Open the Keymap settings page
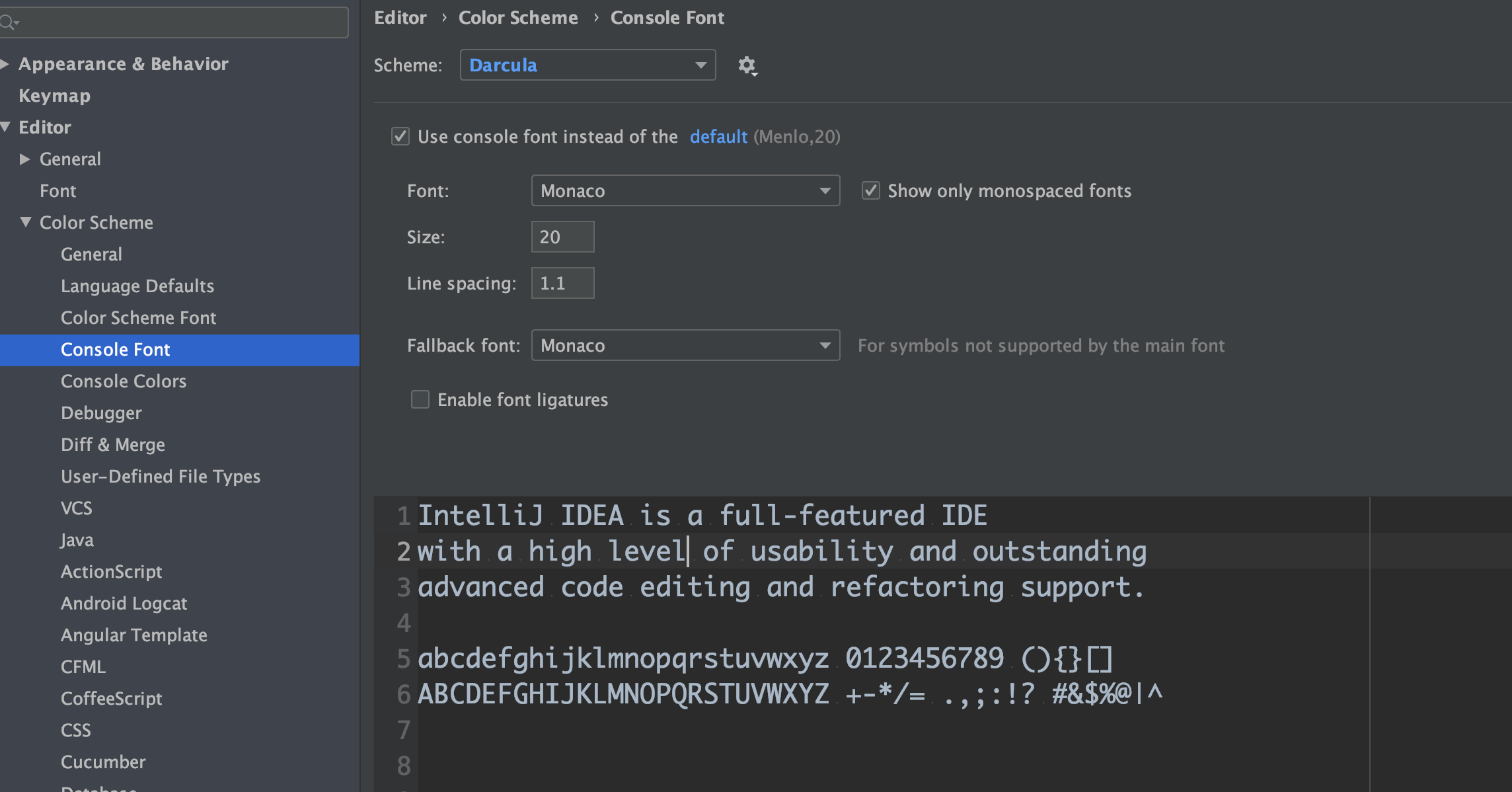The width and height of the screenshot is (1512, 792). tap(55, 95)
